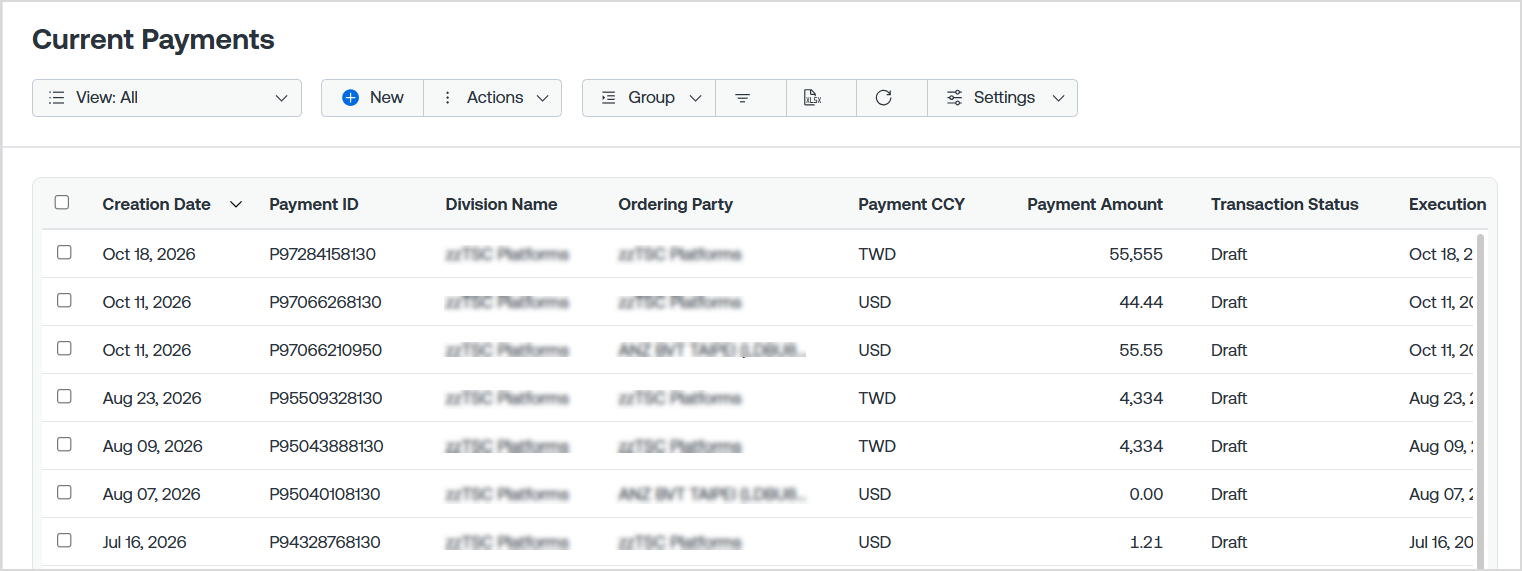
Task: Sort by the Payment Amount column header
Action: tap(1095, 204)
